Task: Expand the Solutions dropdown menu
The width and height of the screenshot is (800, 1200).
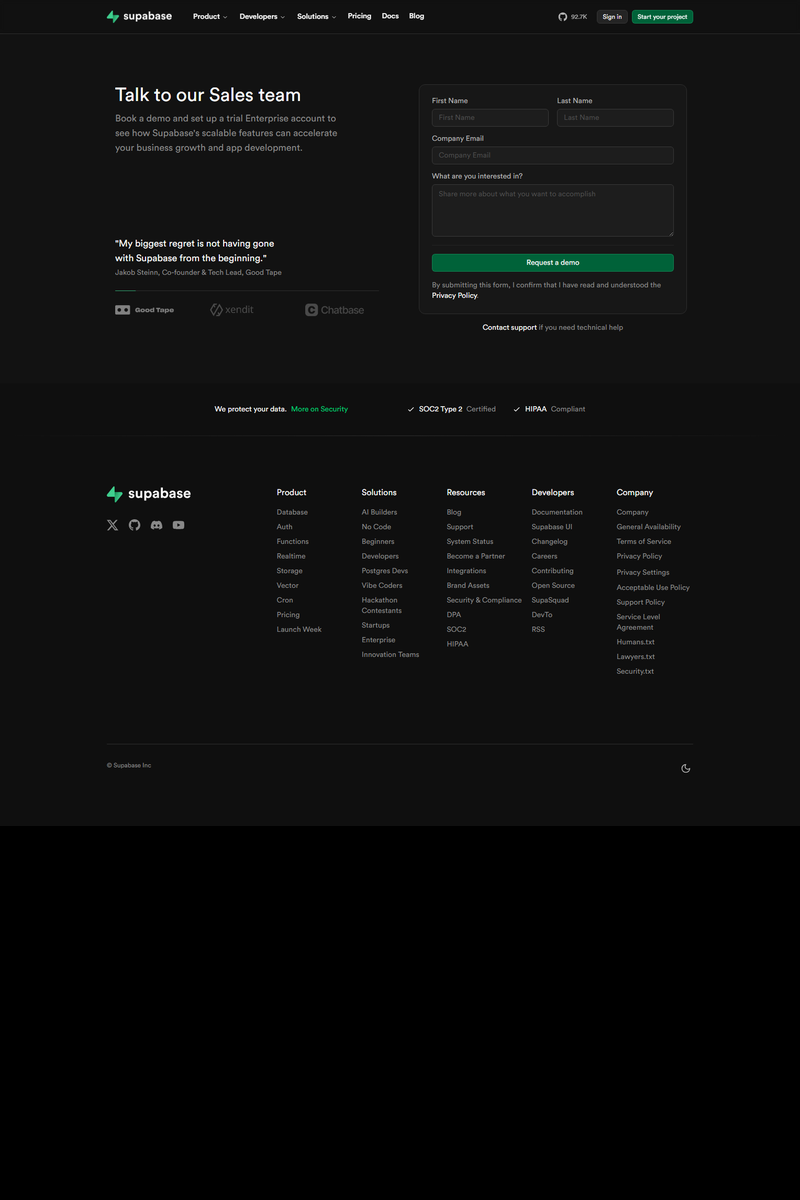Action: [316, 17]
